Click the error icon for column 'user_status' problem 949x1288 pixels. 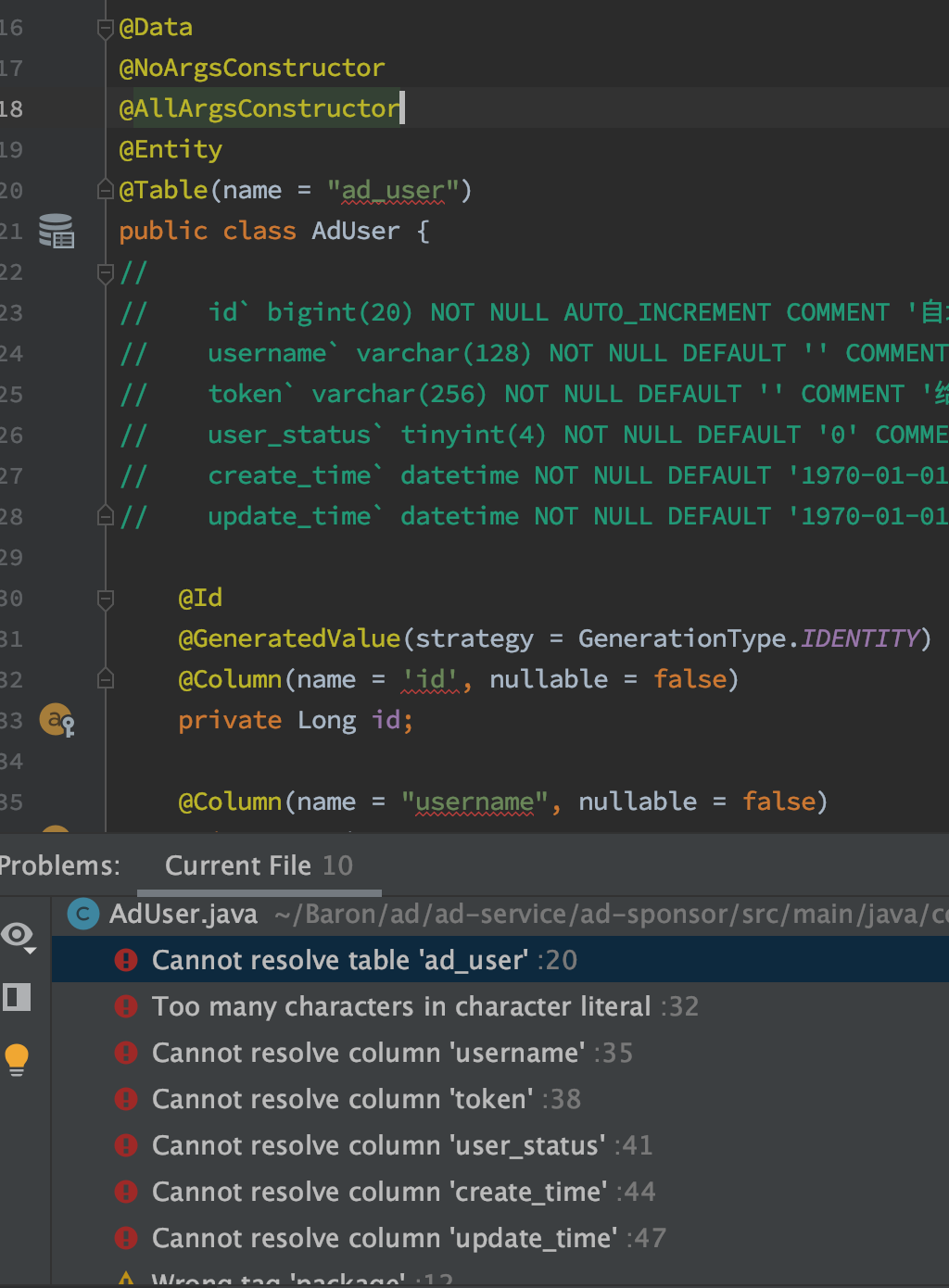(x=126, y=1145)
